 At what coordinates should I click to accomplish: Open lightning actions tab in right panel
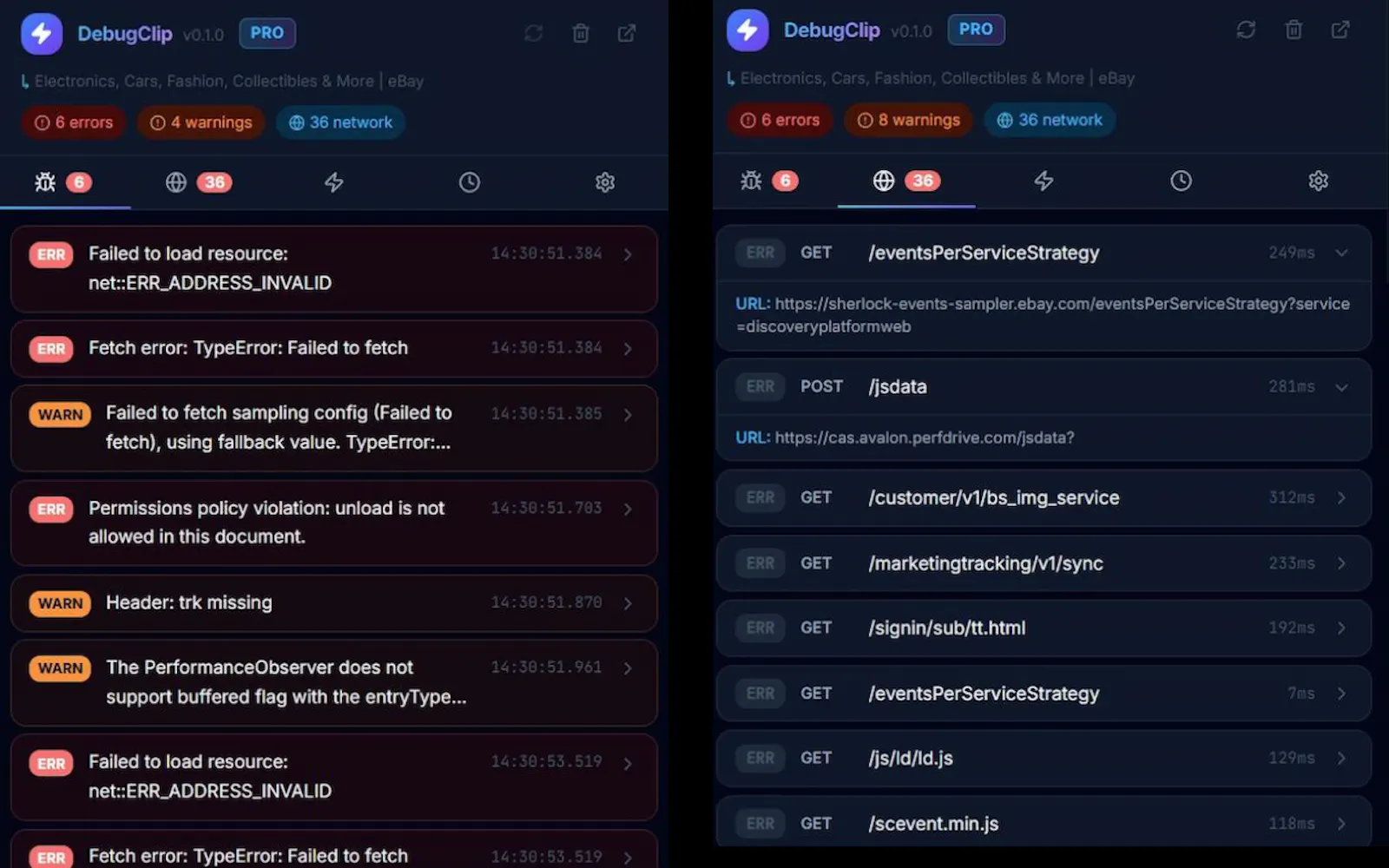coord(1043,181)
